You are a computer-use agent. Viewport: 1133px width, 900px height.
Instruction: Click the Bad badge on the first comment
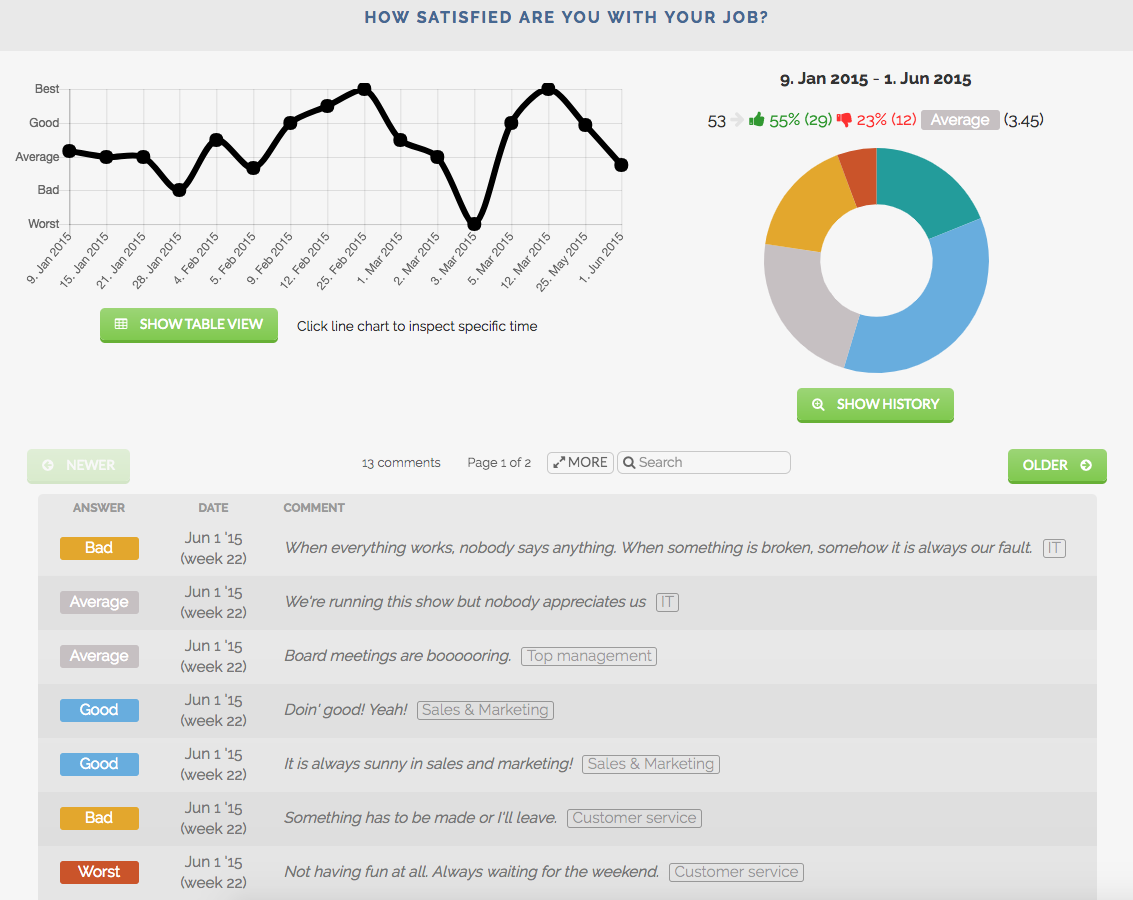(x=99, y=548)
